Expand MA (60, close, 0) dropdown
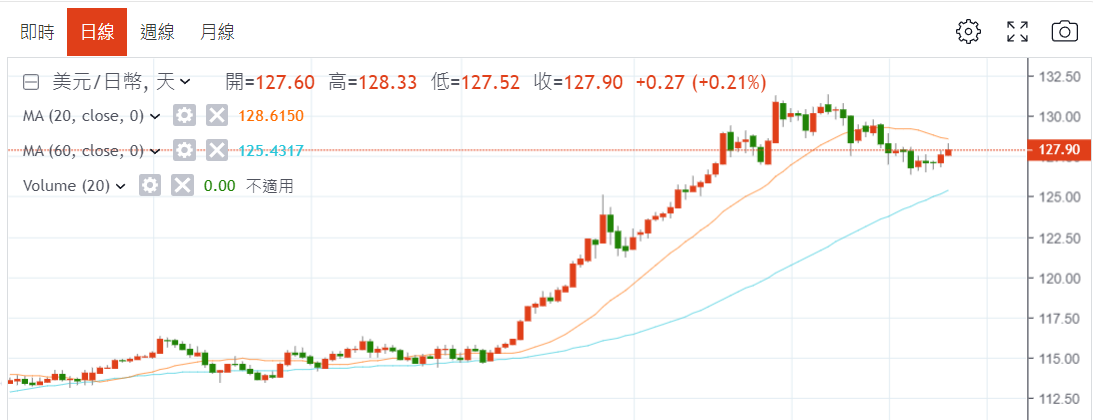This screenshot has width=1093, height=420. (x=155, y=151)
